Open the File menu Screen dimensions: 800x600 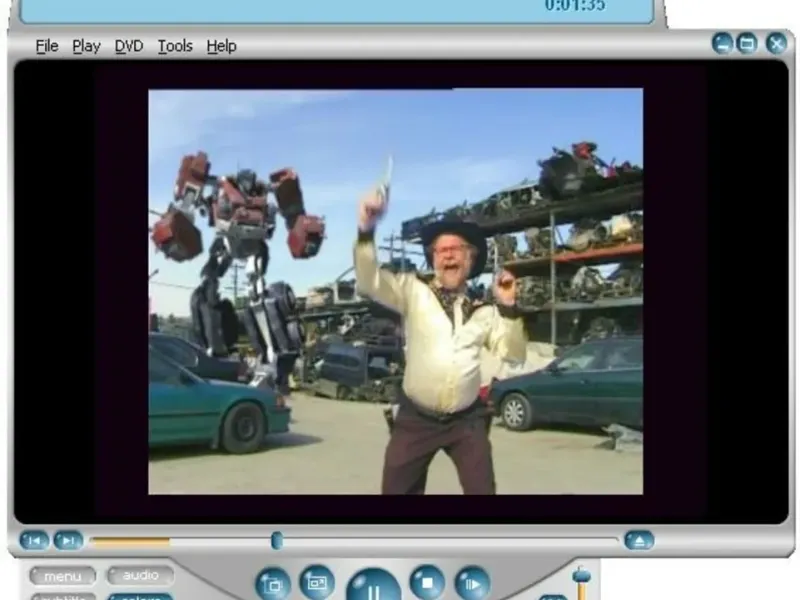tap(47, 46)
